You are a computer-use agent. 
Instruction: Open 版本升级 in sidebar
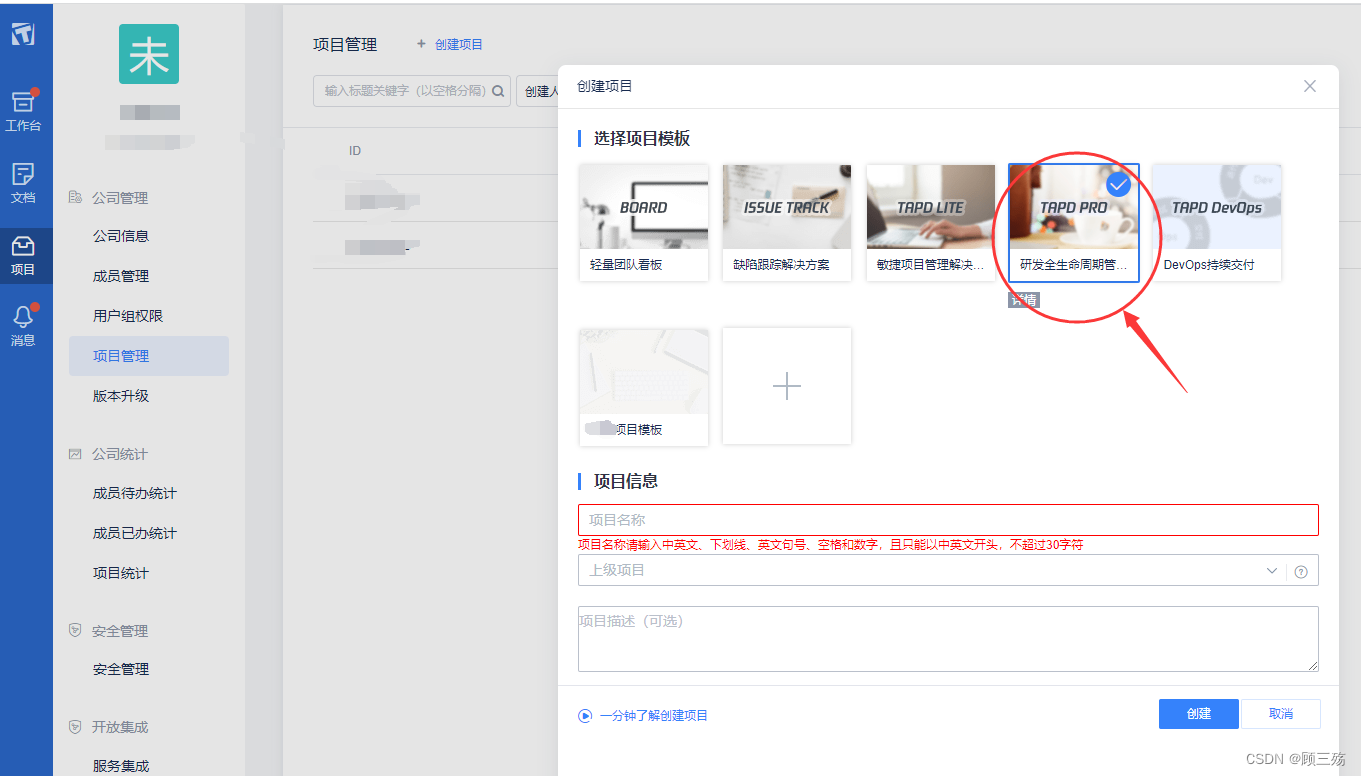(x=121, y=396)
